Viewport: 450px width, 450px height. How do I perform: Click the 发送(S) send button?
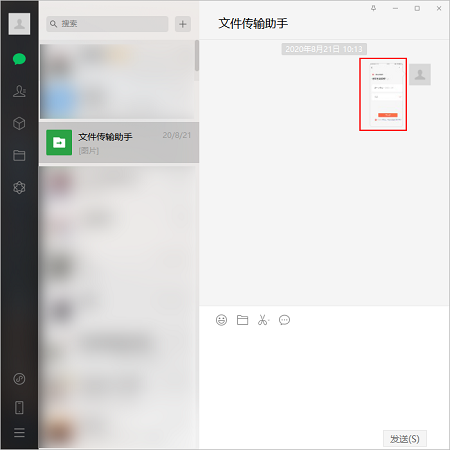click(x=405, y=439)
